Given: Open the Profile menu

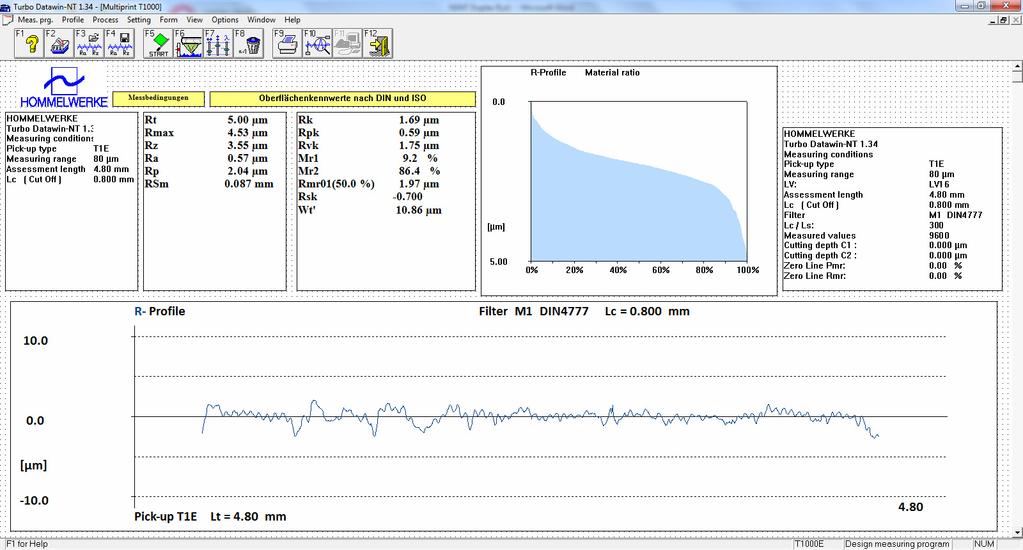Looking at the screenshot, I should pos(73,20).
